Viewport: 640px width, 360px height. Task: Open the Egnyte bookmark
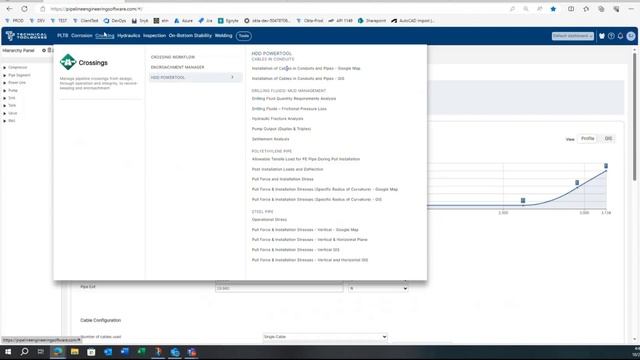point(228,20)
